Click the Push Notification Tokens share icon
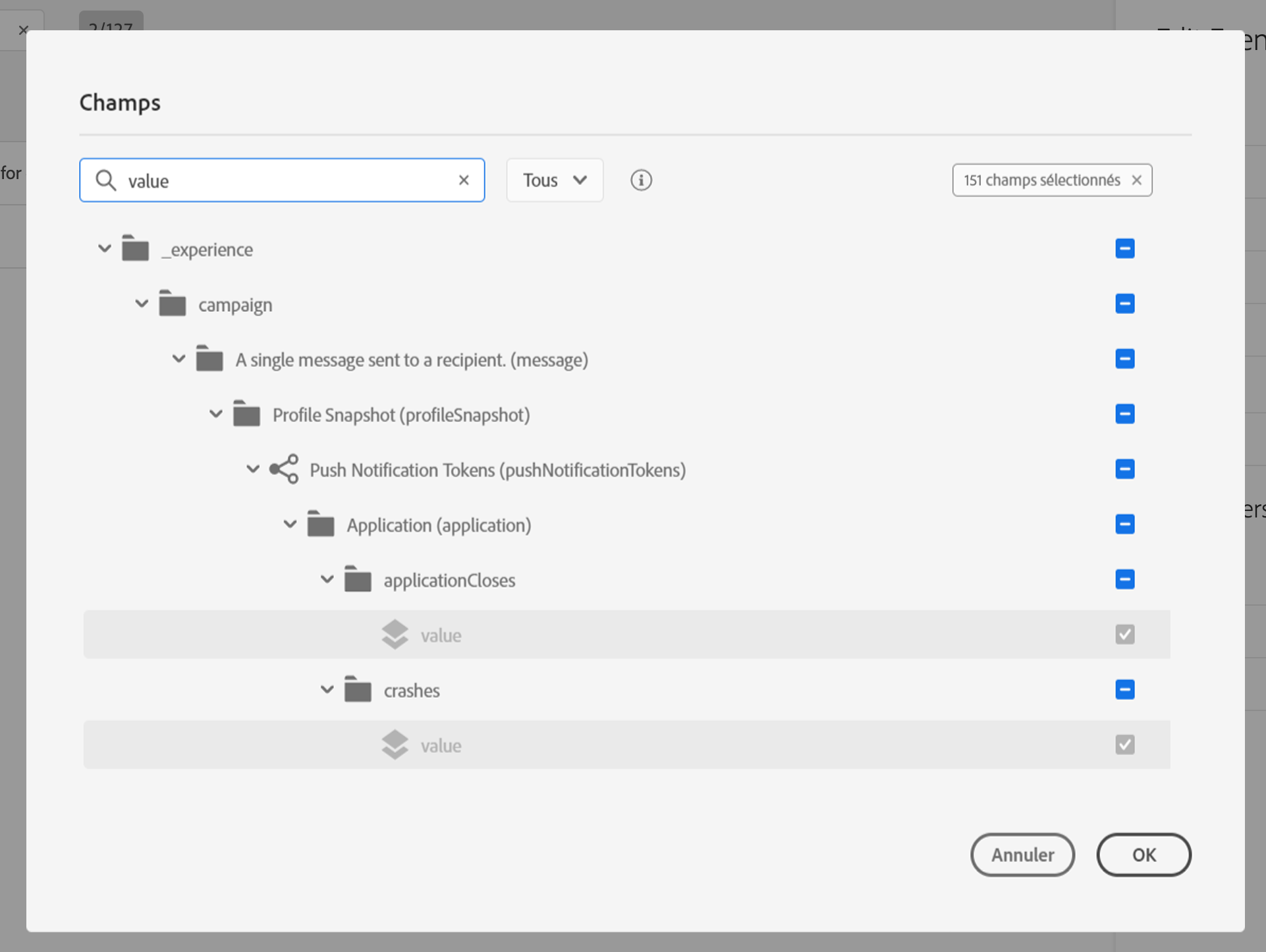 (x=284, y=469)
